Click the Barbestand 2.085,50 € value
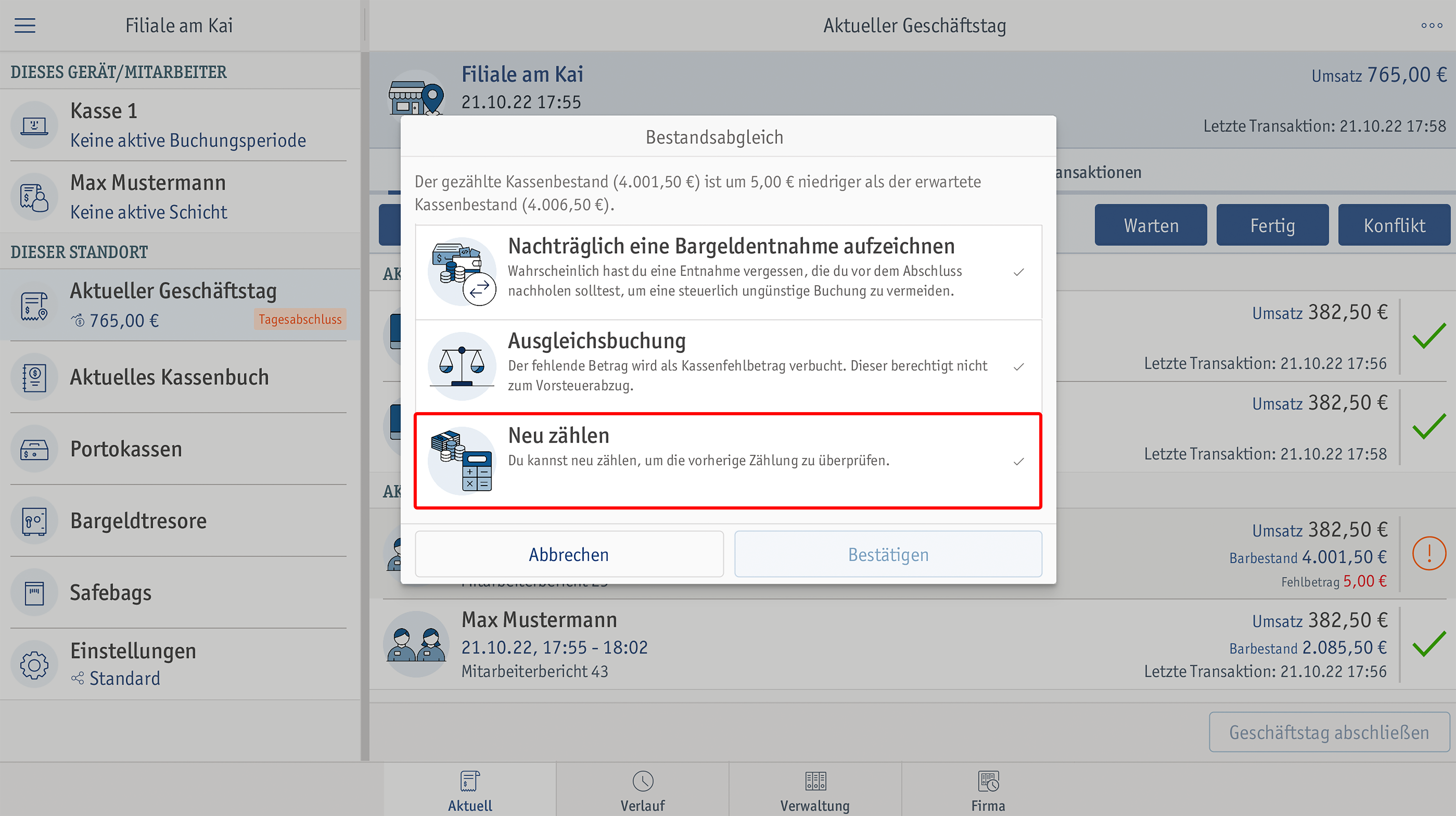Image resolution: width=1456 pixels, height=816 pixels. tap(1308, 648)
